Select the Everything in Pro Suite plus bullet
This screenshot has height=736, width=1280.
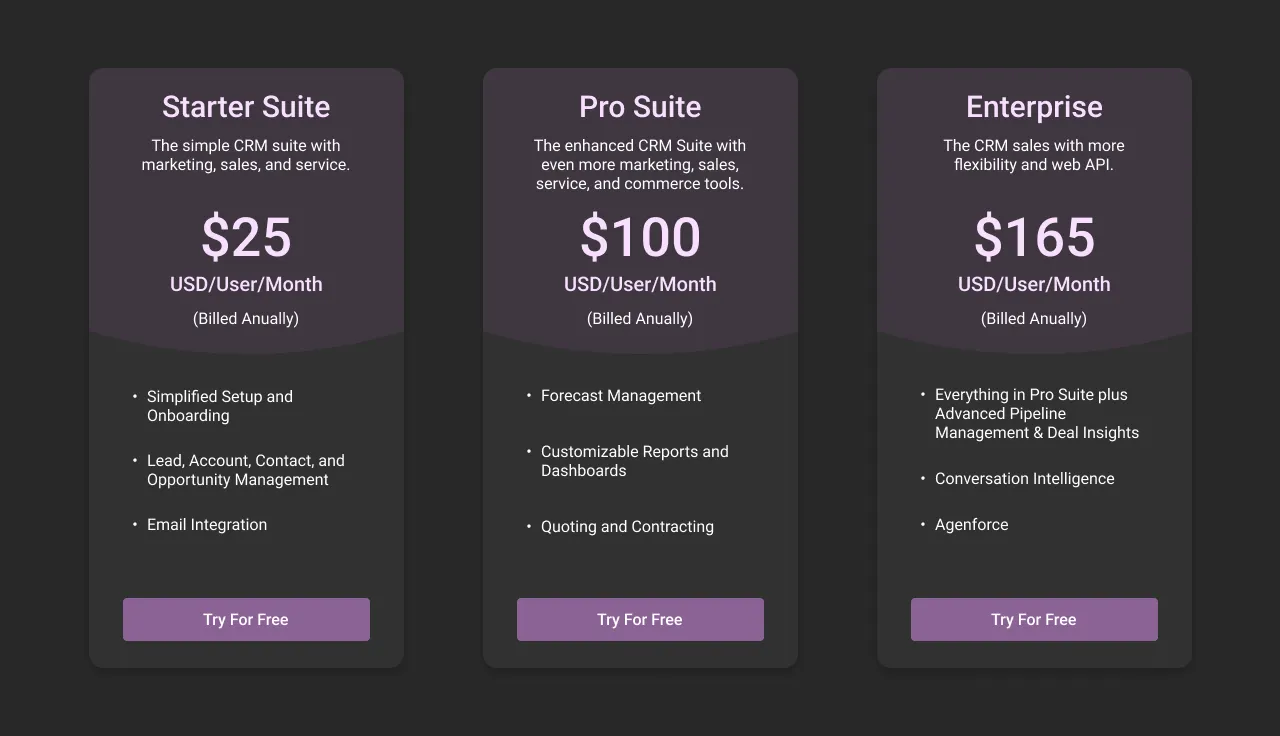1037,413
